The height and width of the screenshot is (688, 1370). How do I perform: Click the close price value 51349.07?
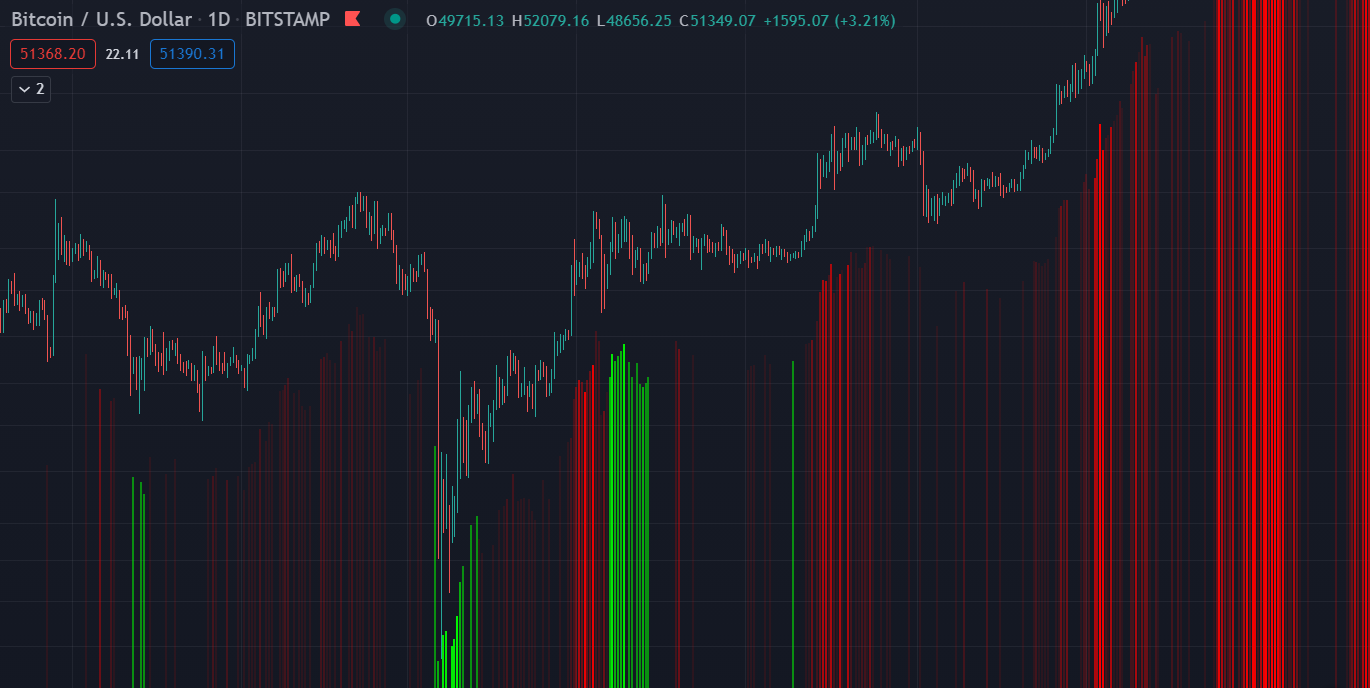tap(724, 21)
